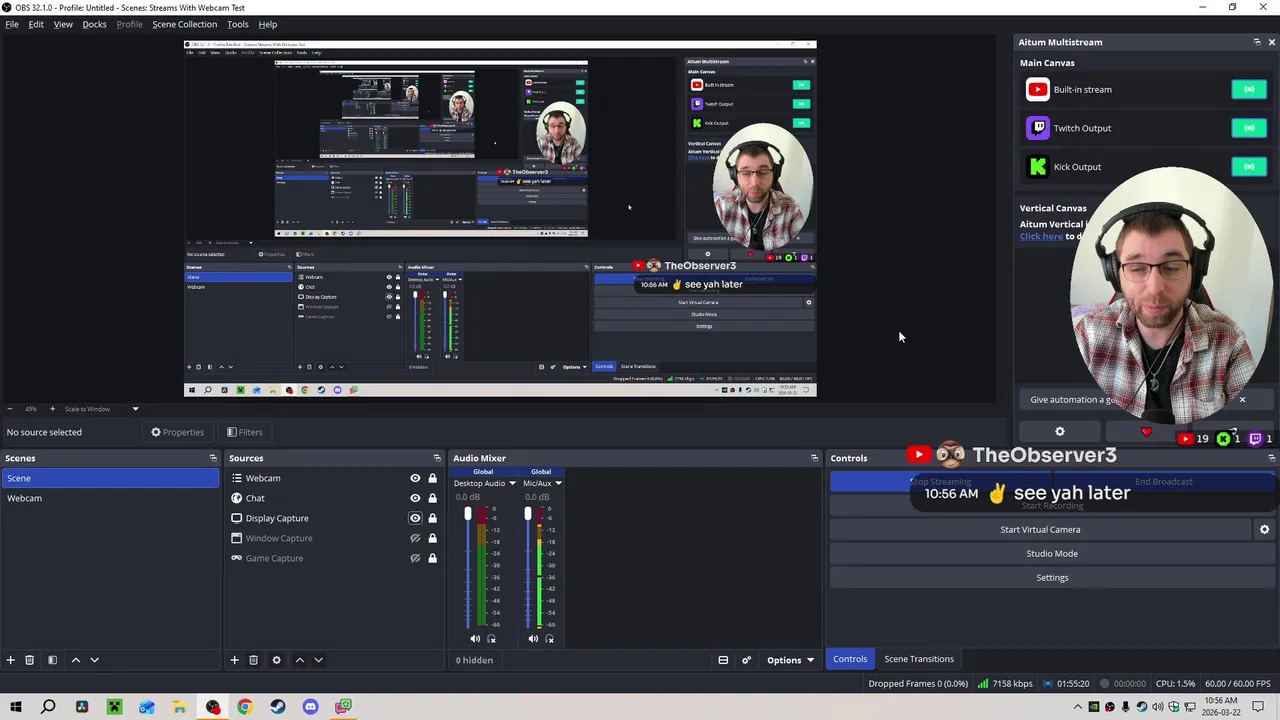
Task: Adjust Desktop Audio volume fader
Action: point(467,514)
